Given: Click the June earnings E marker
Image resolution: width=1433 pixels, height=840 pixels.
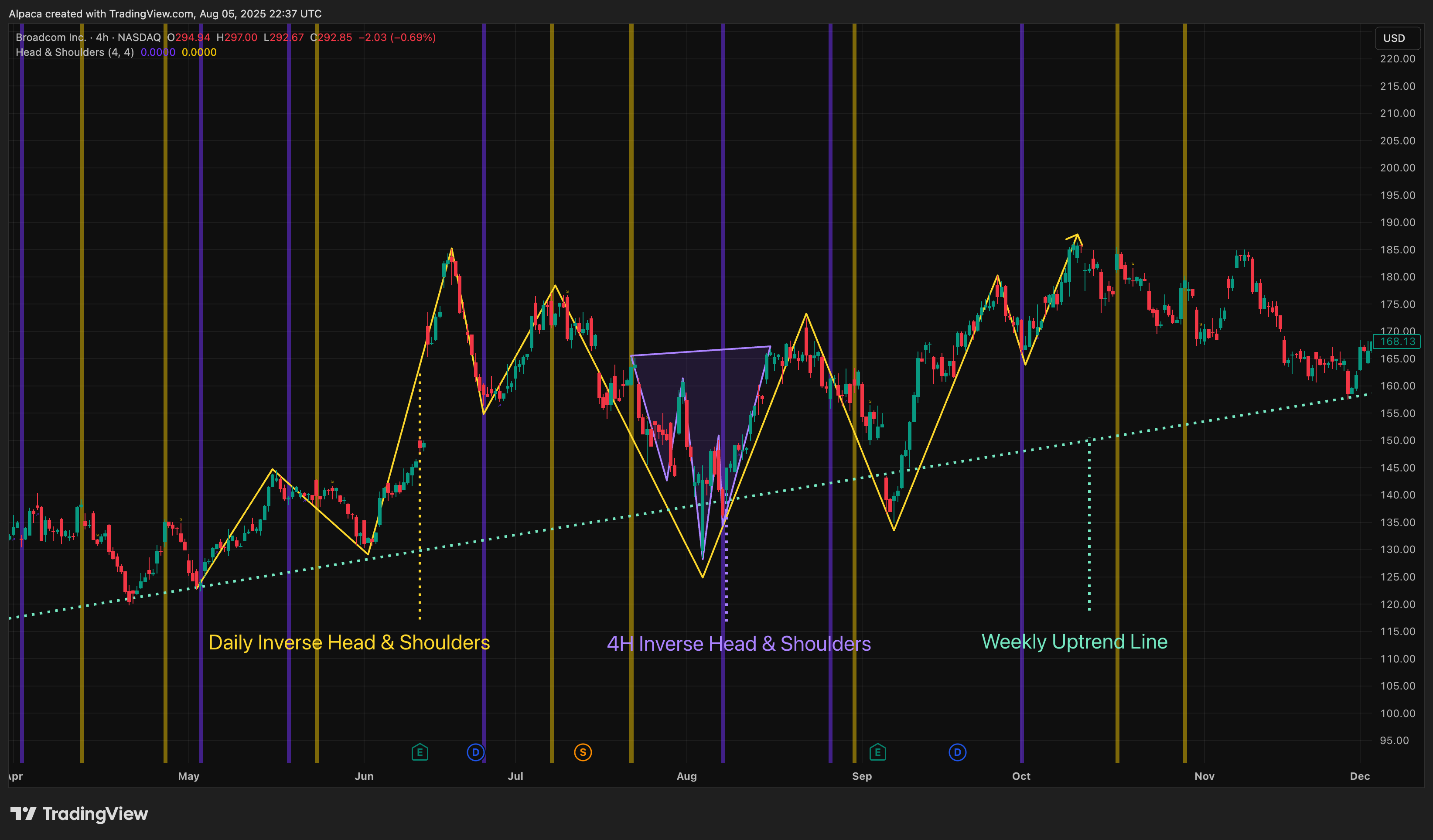Looking at the screenshot, I should coord(420,752).
